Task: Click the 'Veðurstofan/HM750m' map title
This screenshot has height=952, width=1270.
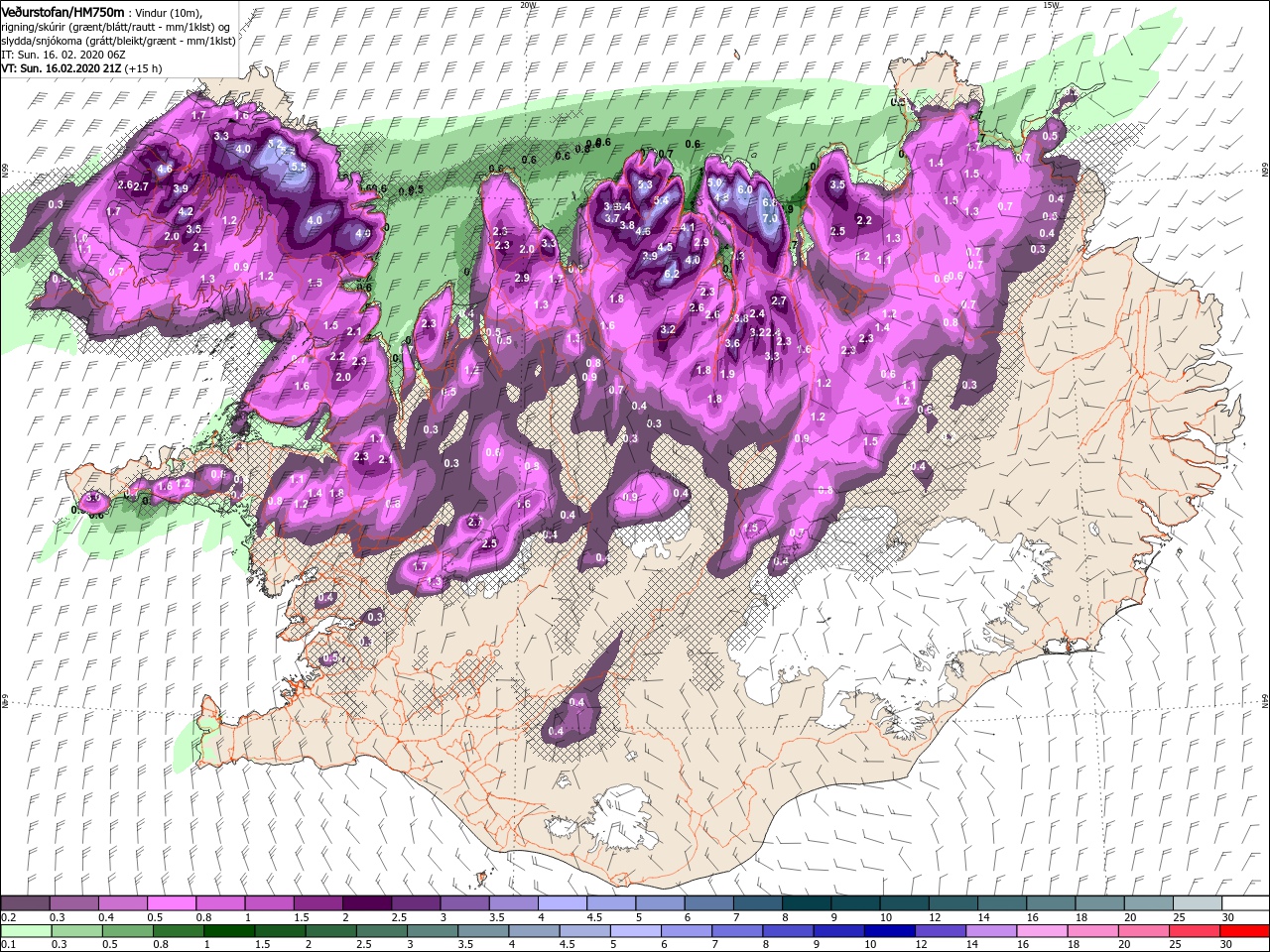Action: tap(63, 11)
